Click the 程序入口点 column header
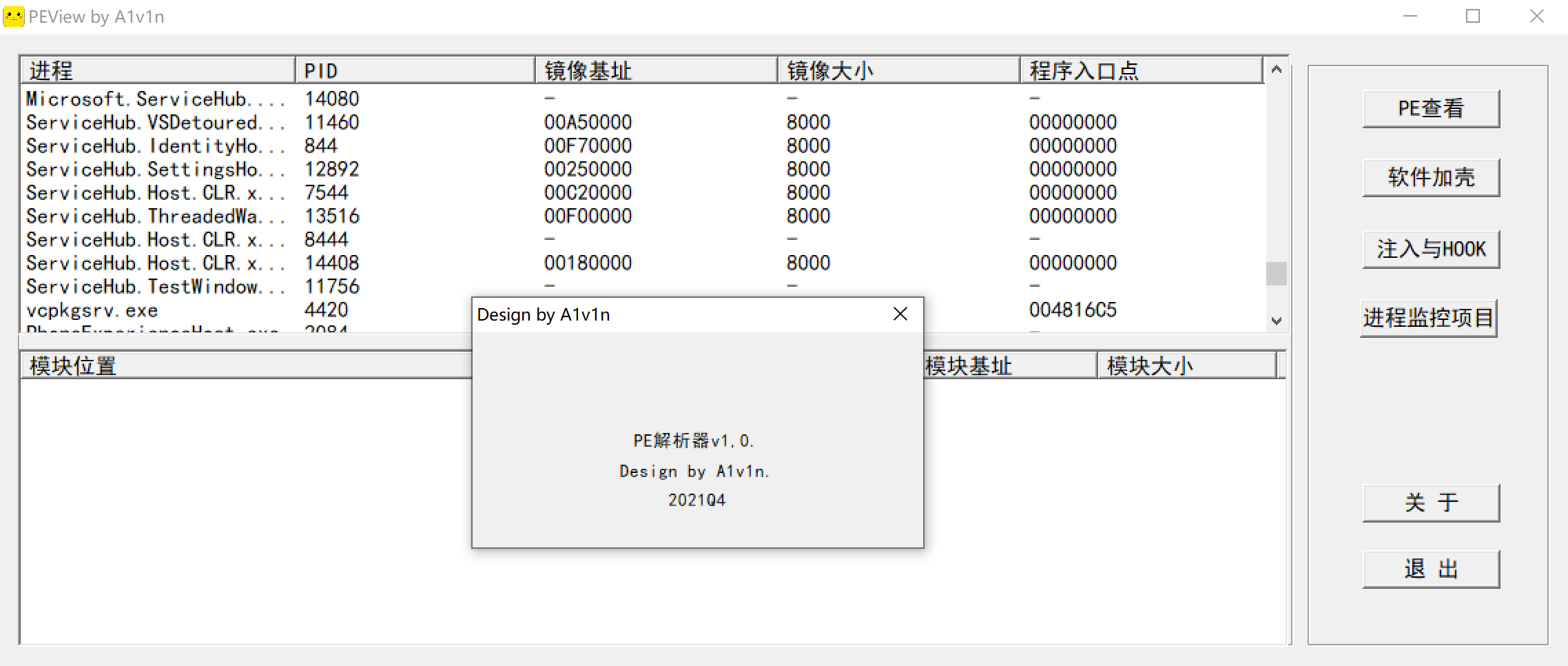 click(x=1142, y=70)
